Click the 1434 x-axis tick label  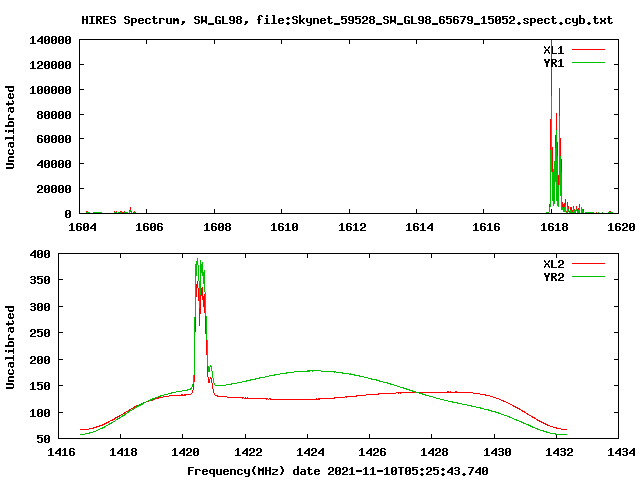[x=621, y=452]
